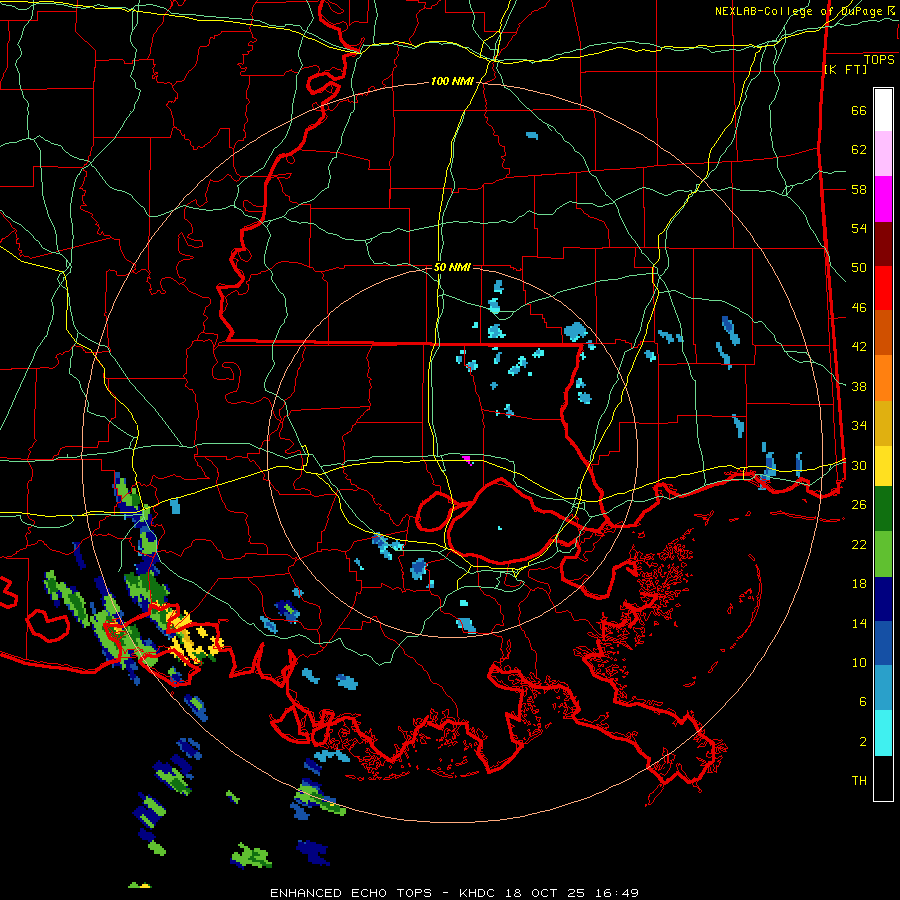
Task: Click the 22 legend value
Action: point(859,545)
